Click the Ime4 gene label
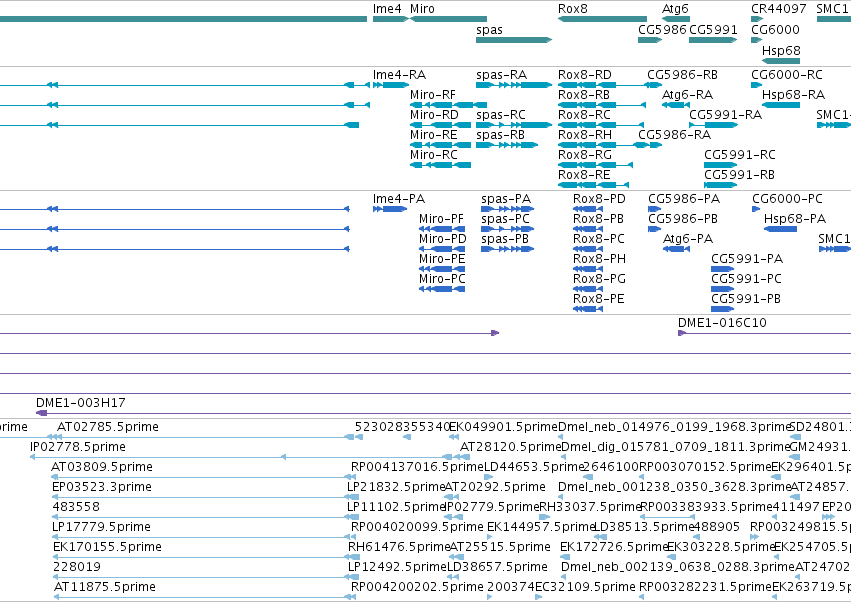This screenshot has width=851, height=602. click(x=387, y=9)
